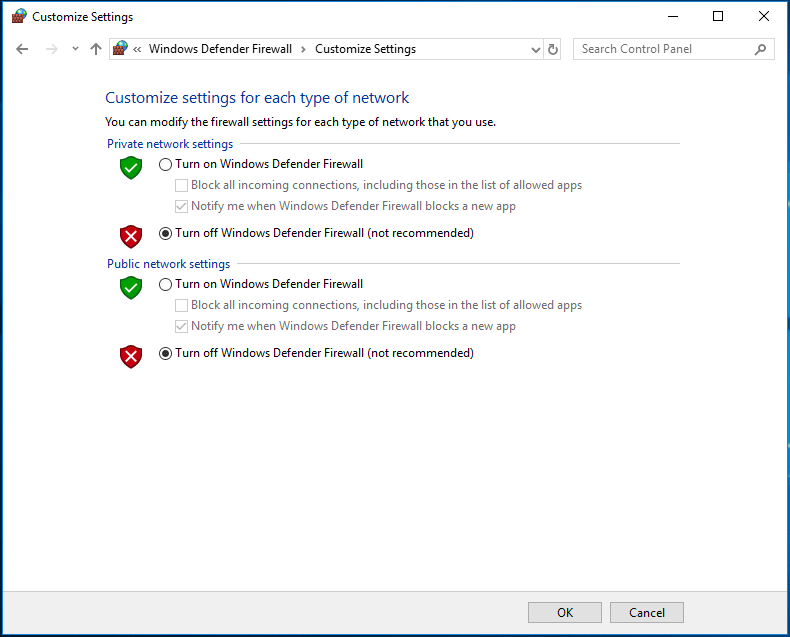Expand breadcrumb arrow after Windows Defender Firewall
This screenshot has height=637, width=790.
pos(303,49)
